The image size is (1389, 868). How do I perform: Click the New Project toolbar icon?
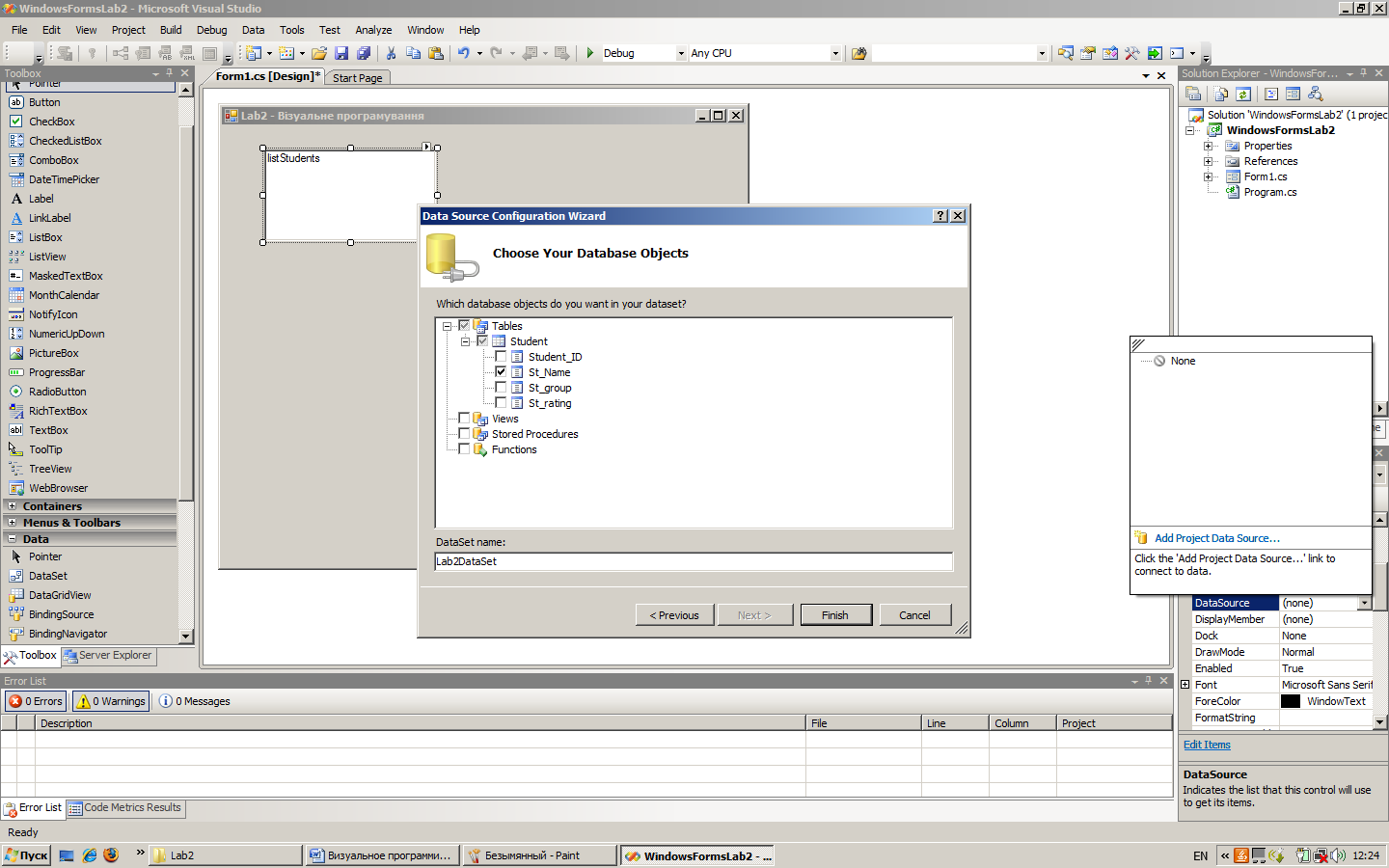(x=254, y=53)
